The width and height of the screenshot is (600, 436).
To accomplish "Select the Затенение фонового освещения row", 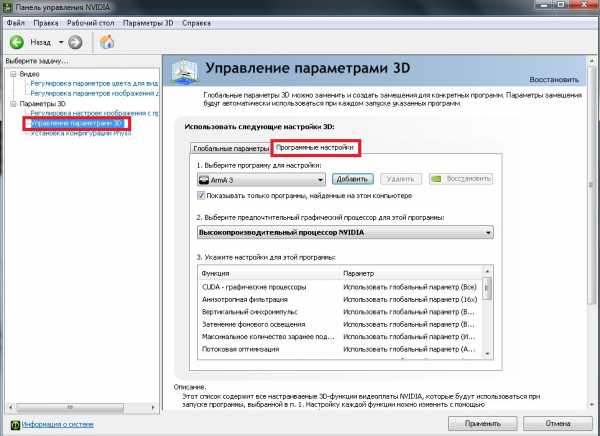I will click(x=341, y=324).
